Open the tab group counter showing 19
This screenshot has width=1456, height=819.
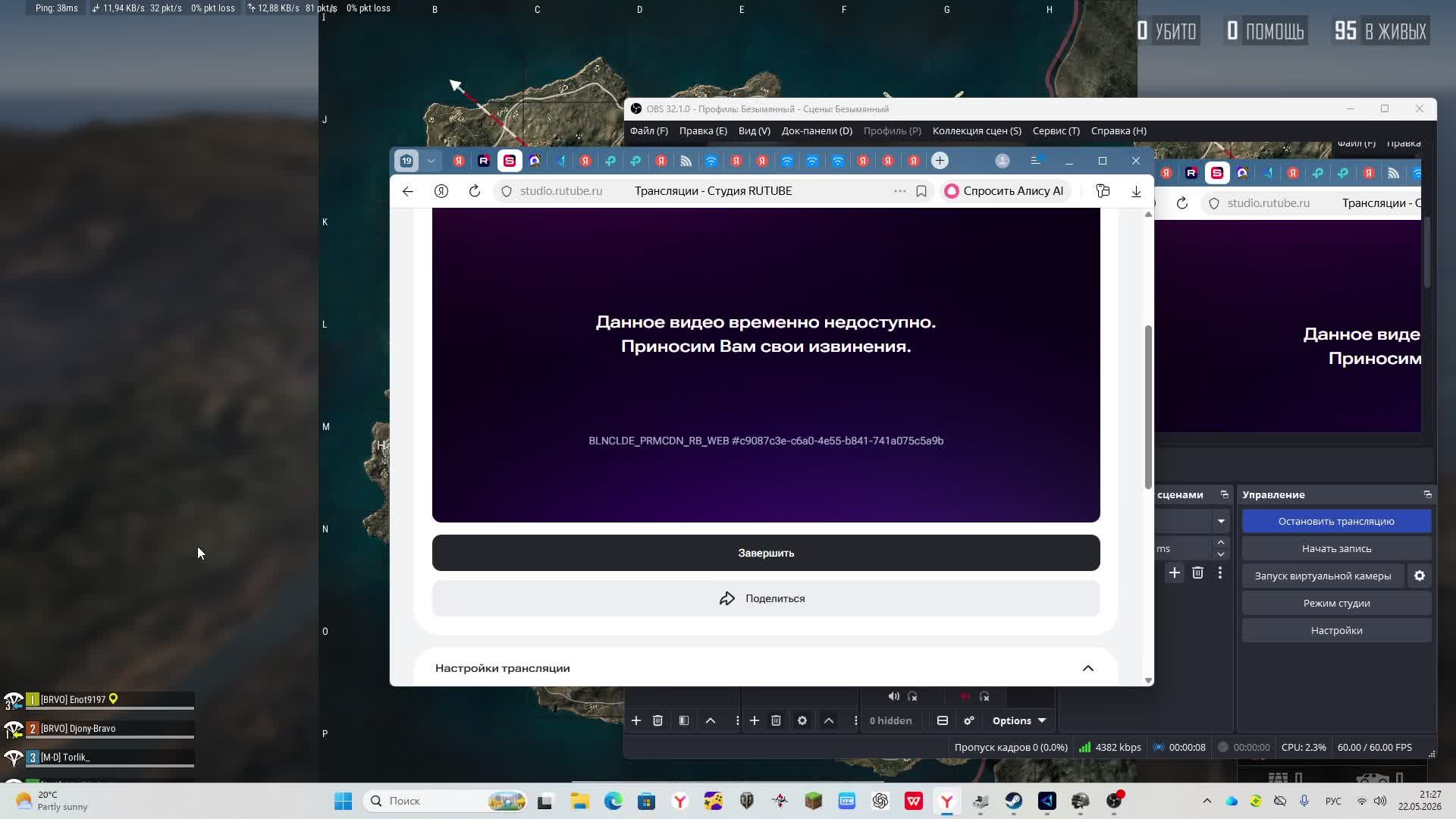[406, 161]
